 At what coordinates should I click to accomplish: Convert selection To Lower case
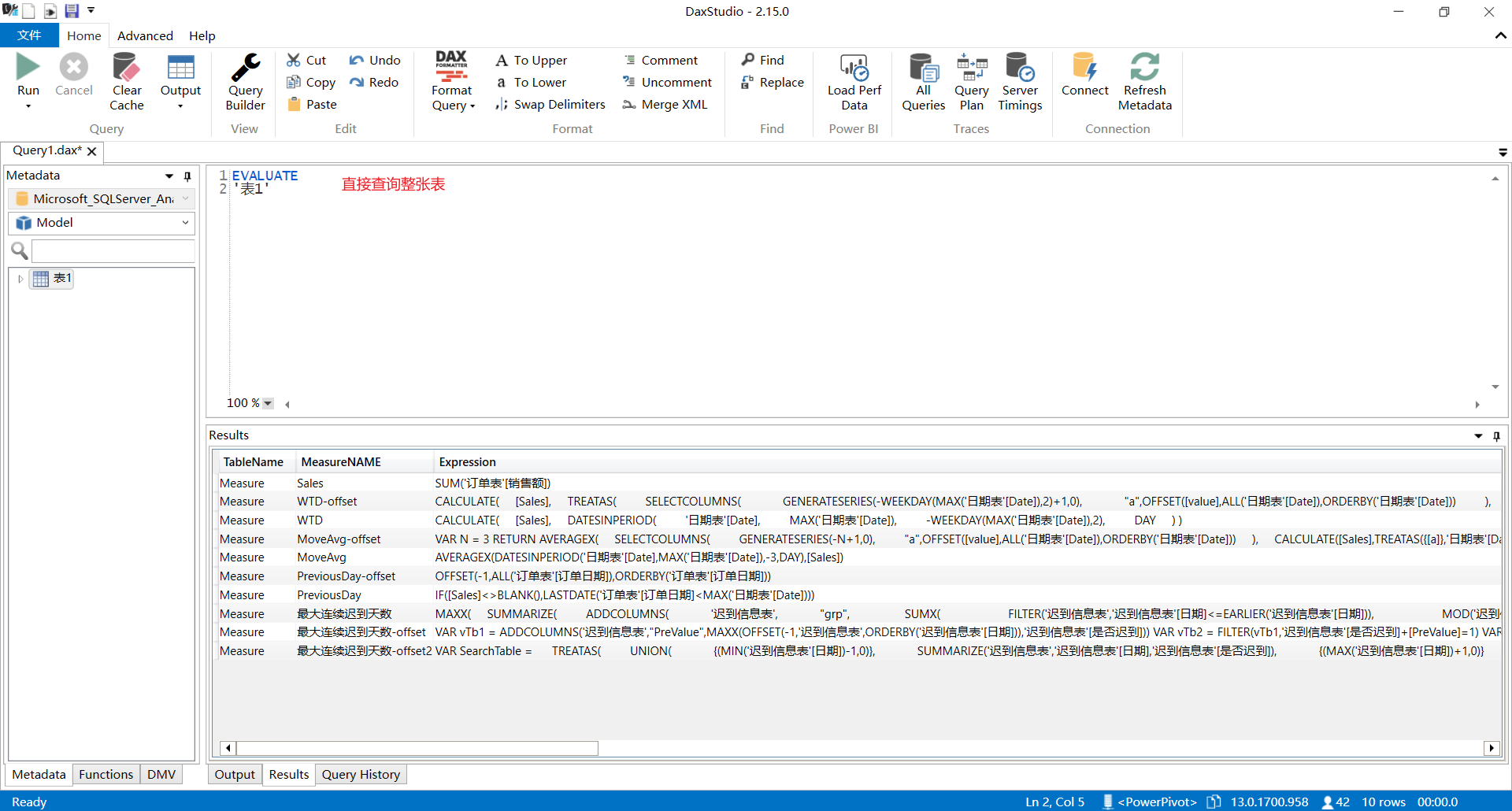531,82
